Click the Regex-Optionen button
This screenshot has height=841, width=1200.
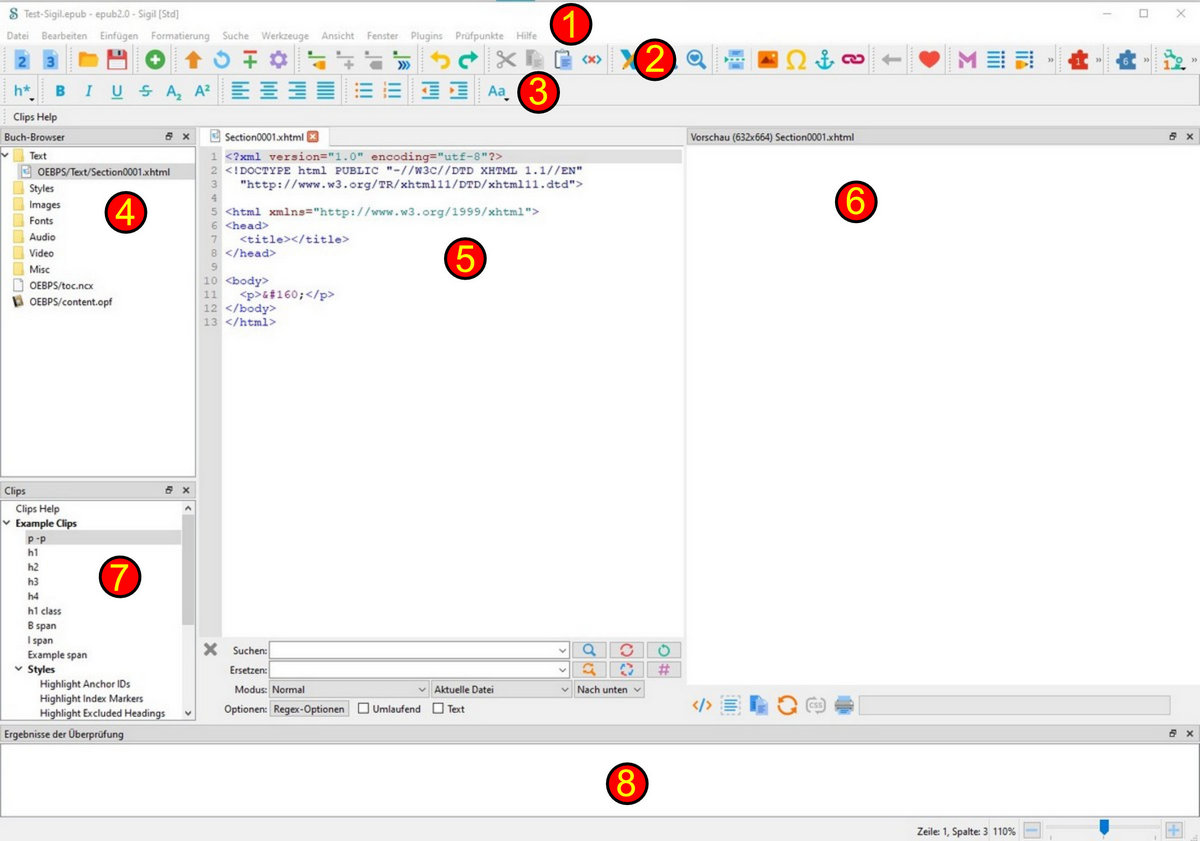[x=309, y=709]
